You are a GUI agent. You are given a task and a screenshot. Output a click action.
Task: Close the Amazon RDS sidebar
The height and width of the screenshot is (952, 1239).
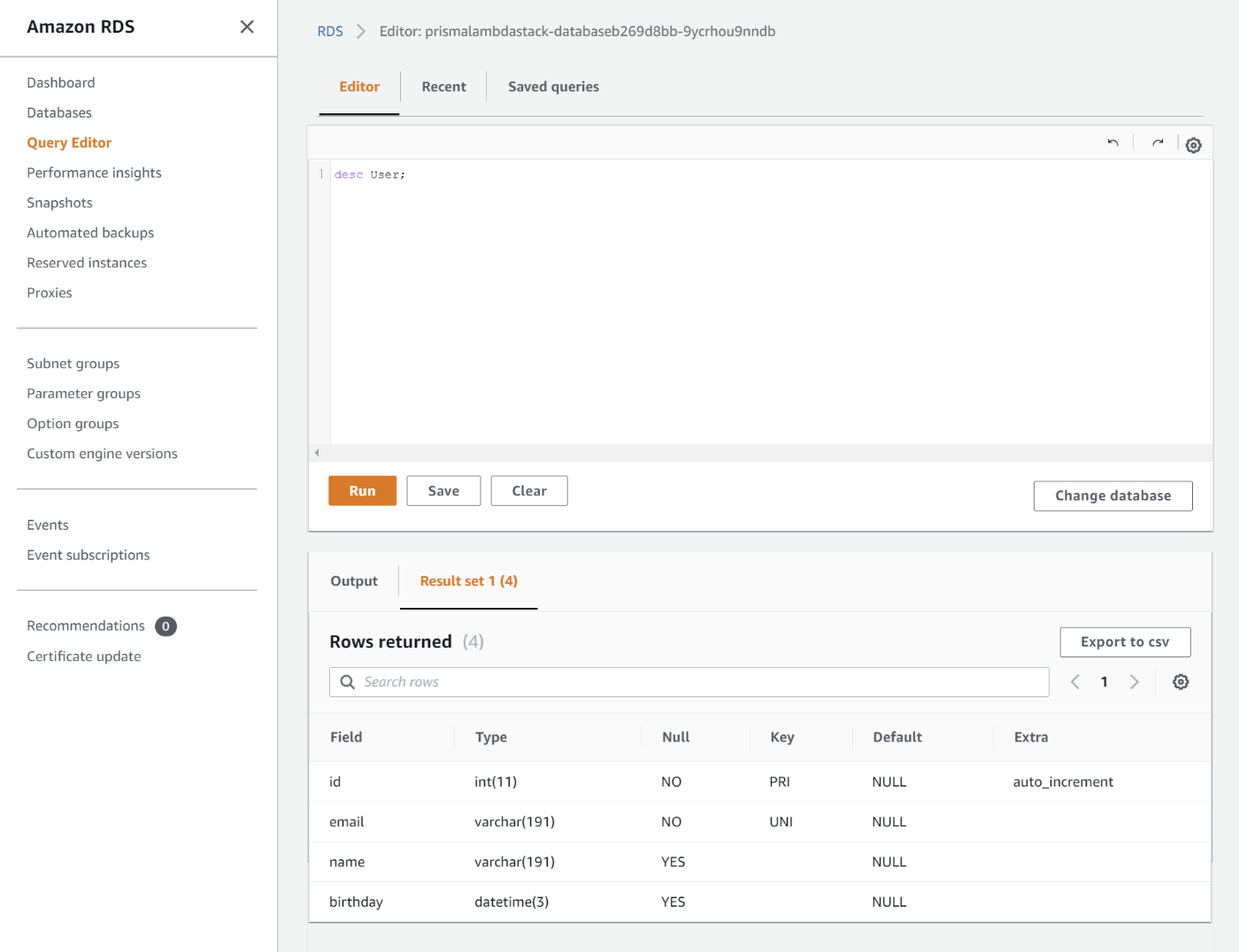point(247,27)
